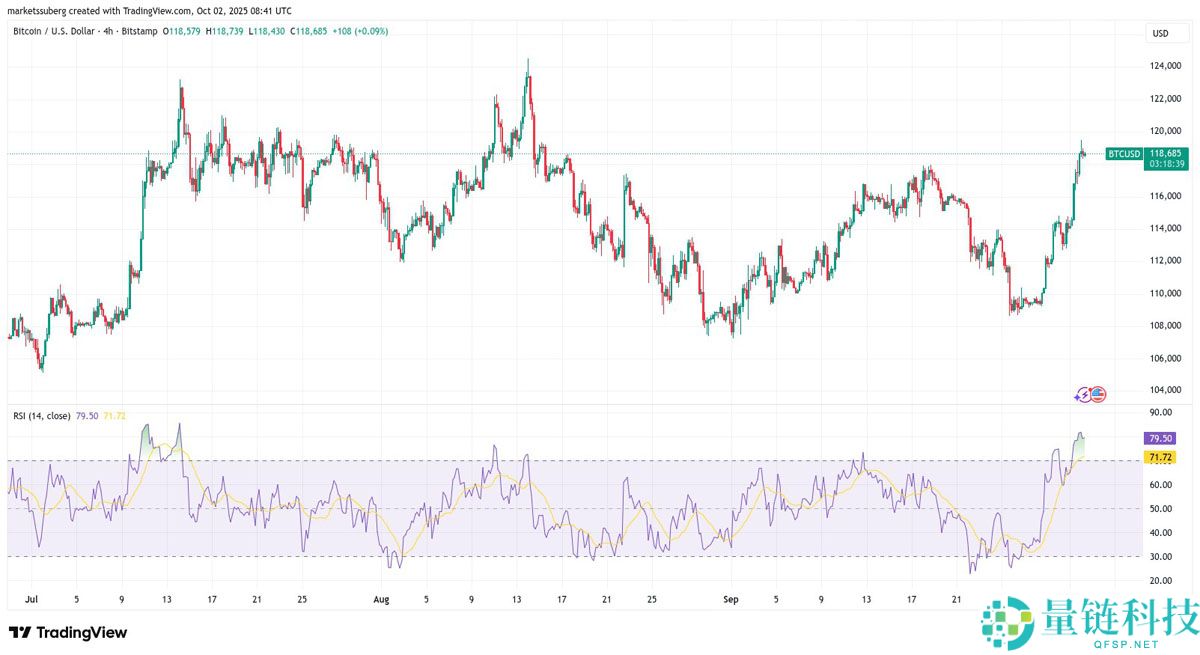Click the +108 (+0.09%) change value

tap(364, 31)
